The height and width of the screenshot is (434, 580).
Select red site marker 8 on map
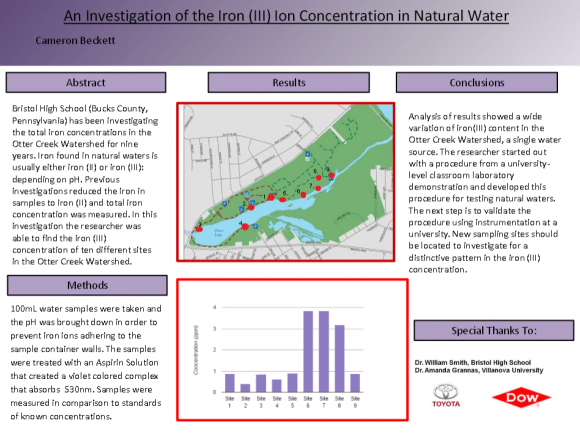[x=318, y=178]
